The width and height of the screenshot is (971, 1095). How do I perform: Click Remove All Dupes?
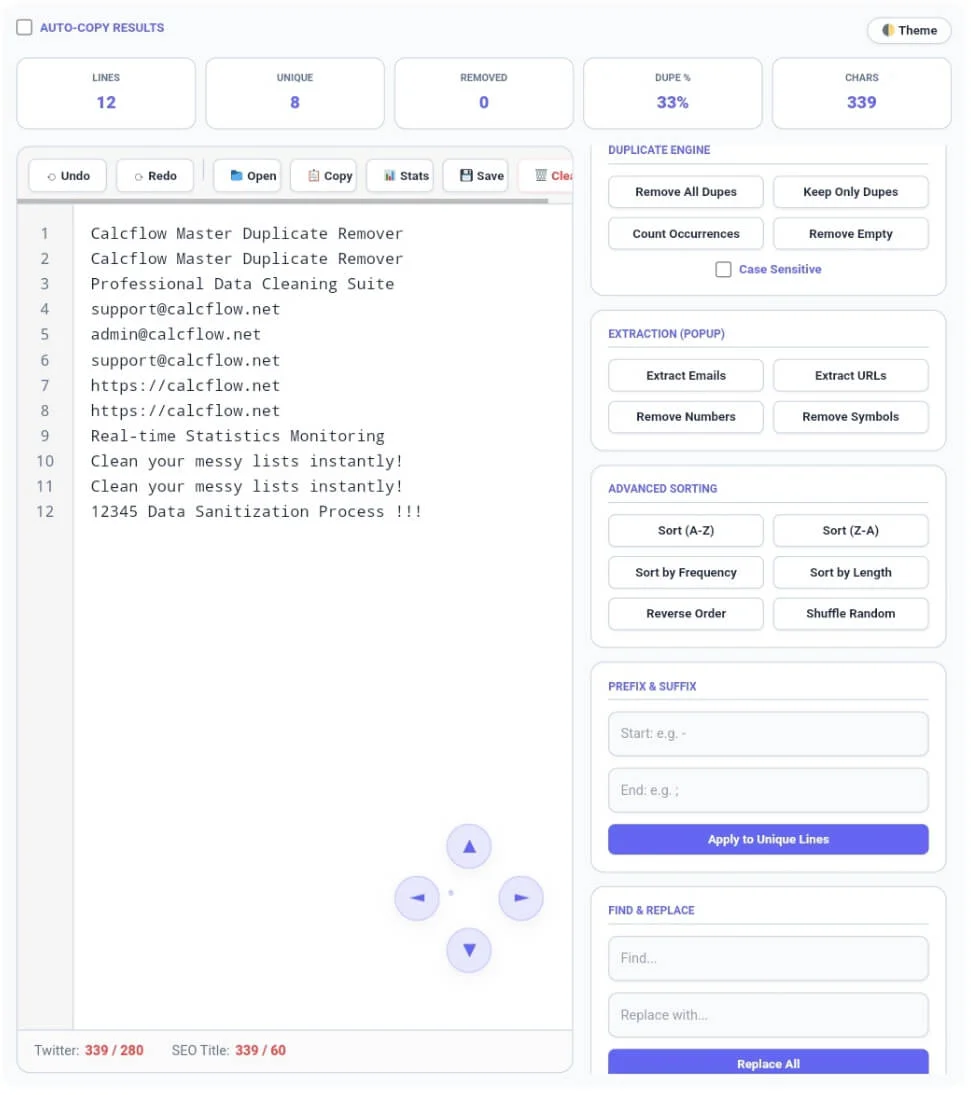[x=685, y=191]
